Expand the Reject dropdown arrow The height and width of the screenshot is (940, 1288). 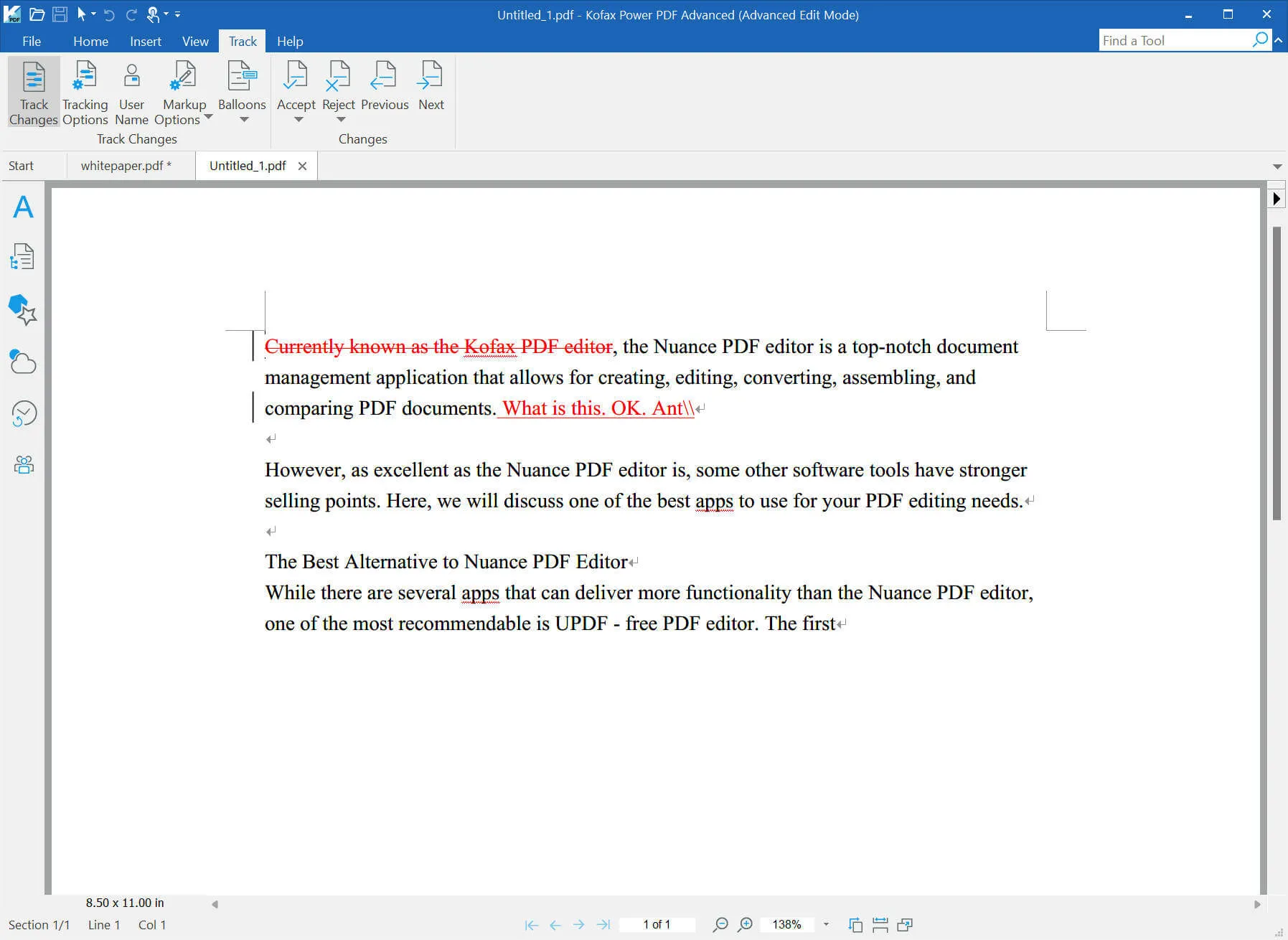click(x=341, y=120)
